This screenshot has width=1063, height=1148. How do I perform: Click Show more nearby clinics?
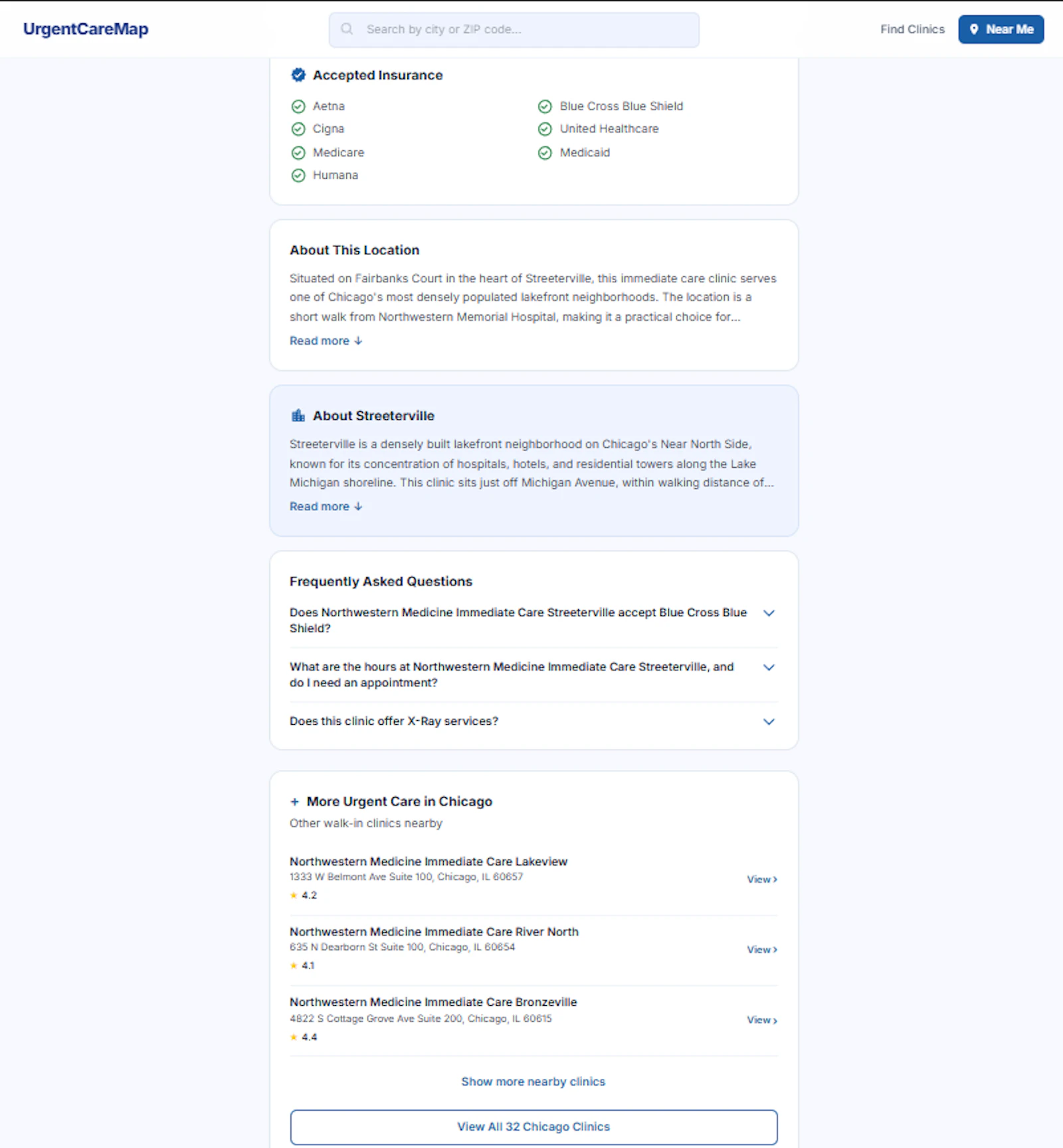(x=533, y=1082)
